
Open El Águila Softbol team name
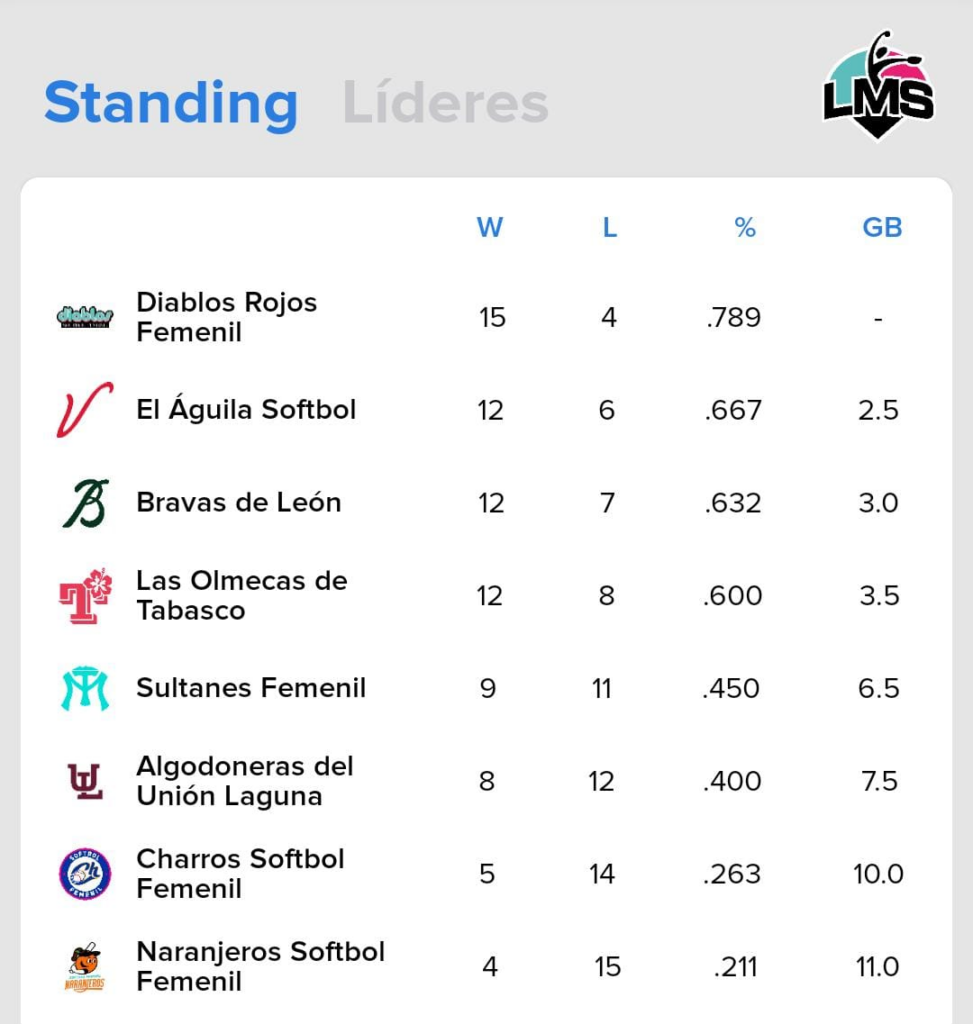click(246, 410)
